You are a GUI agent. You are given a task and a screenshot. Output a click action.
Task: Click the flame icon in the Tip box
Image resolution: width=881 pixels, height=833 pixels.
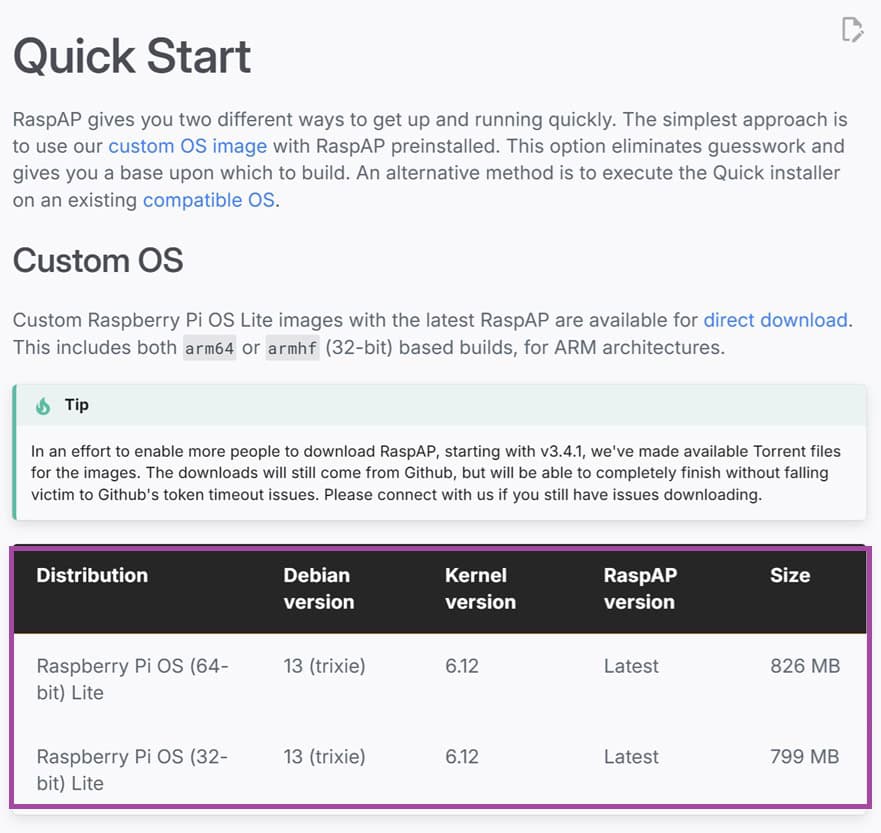click(43, 405)
